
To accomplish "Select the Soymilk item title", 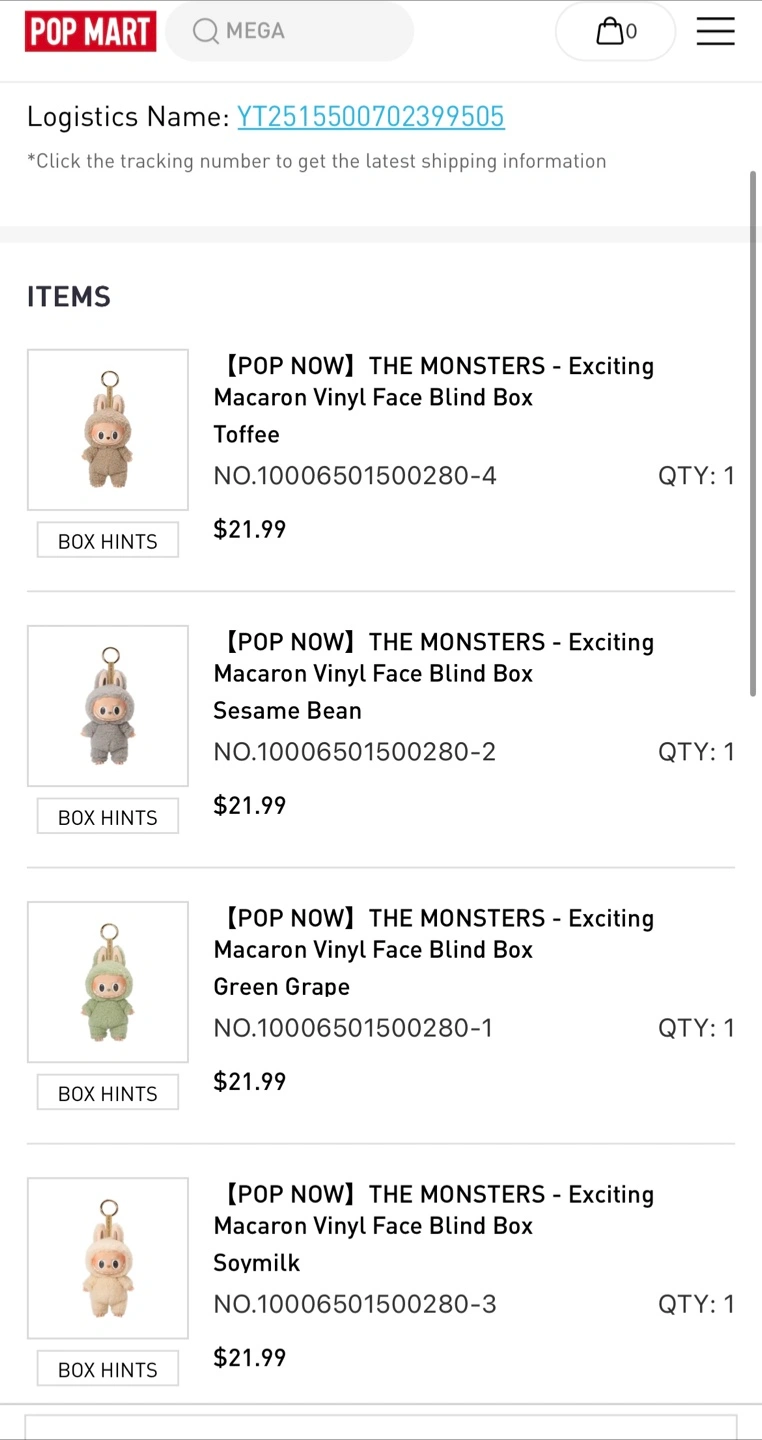I will [x=433, y=1209].
